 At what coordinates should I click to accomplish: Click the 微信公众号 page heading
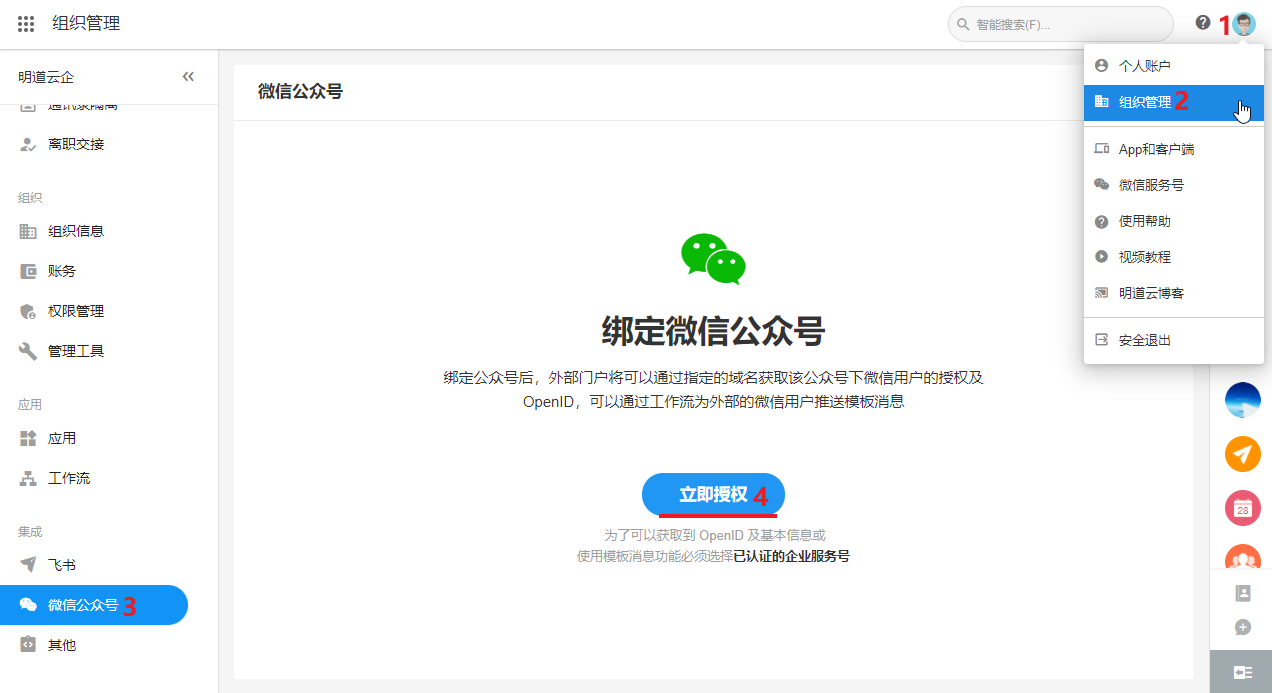tap(300, 91)
